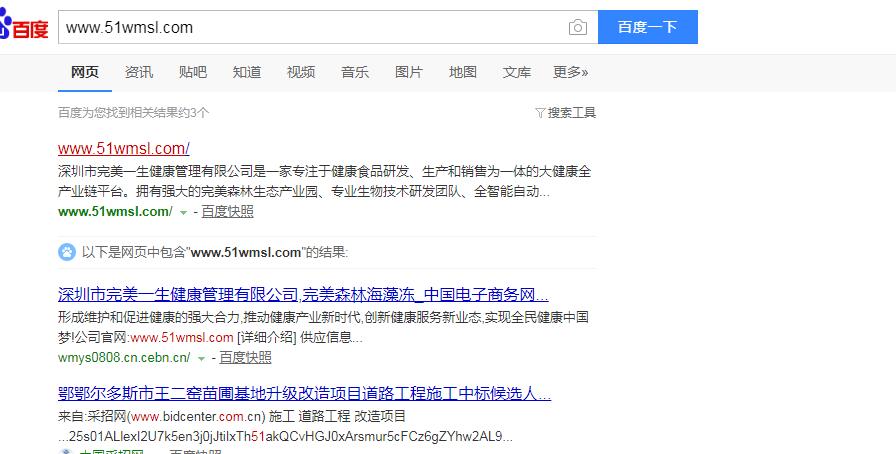Open 百度快照 for the wmys0808.cn.cebn.cn result

(245, 358)
